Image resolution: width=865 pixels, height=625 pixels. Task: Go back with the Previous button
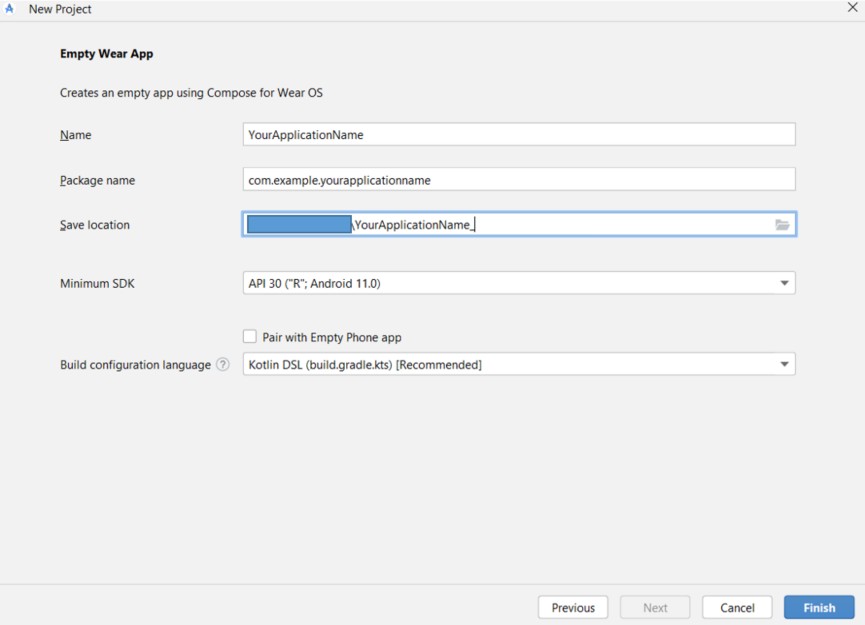click(x=573, y=608)
